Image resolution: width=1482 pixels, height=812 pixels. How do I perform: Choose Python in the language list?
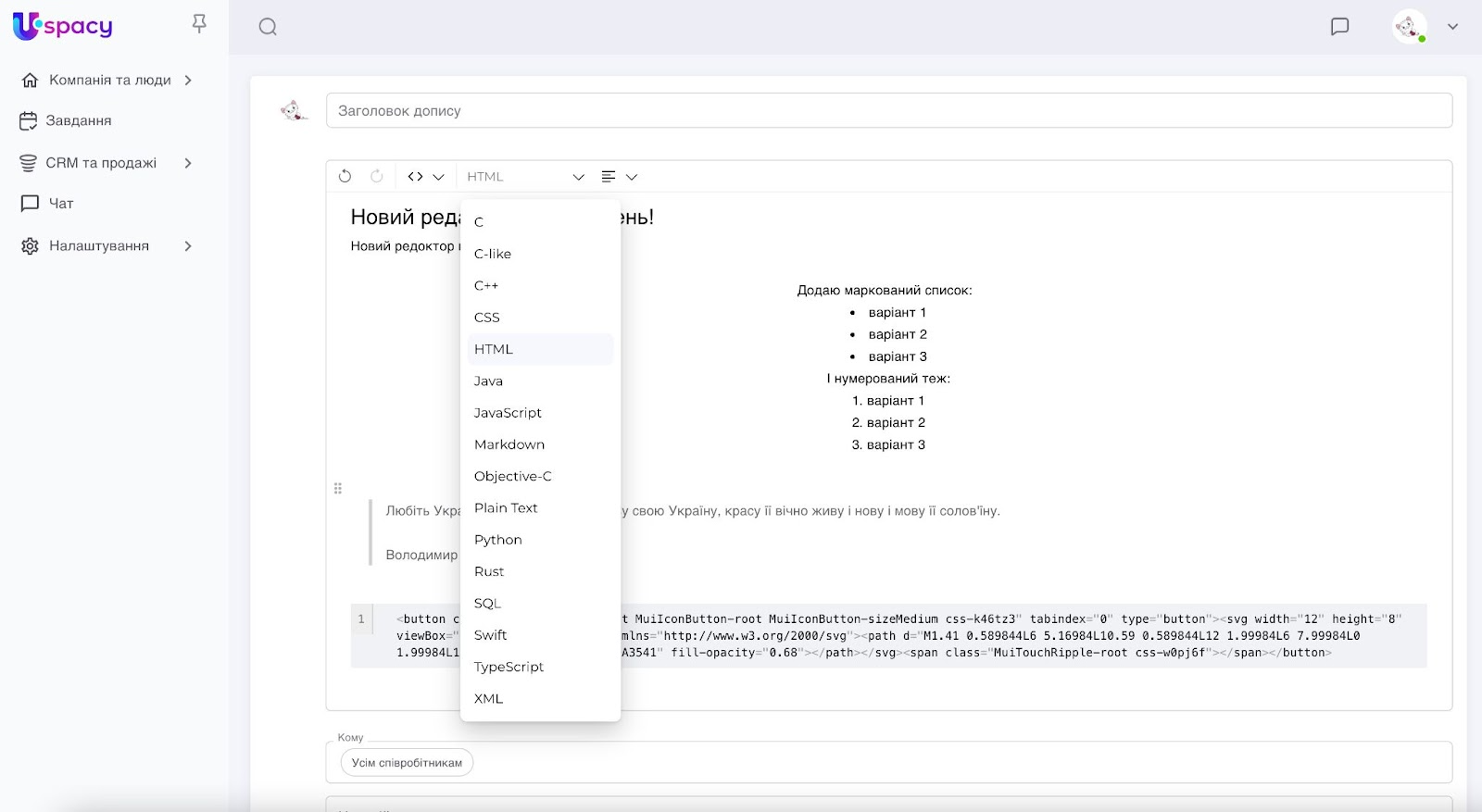[x=498, y=540]
